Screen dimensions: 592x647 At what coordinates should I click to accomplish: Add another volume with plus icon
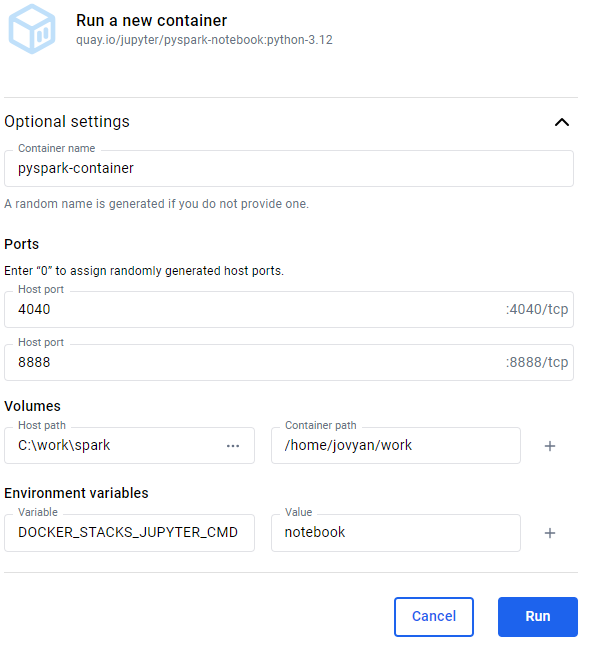550,446
